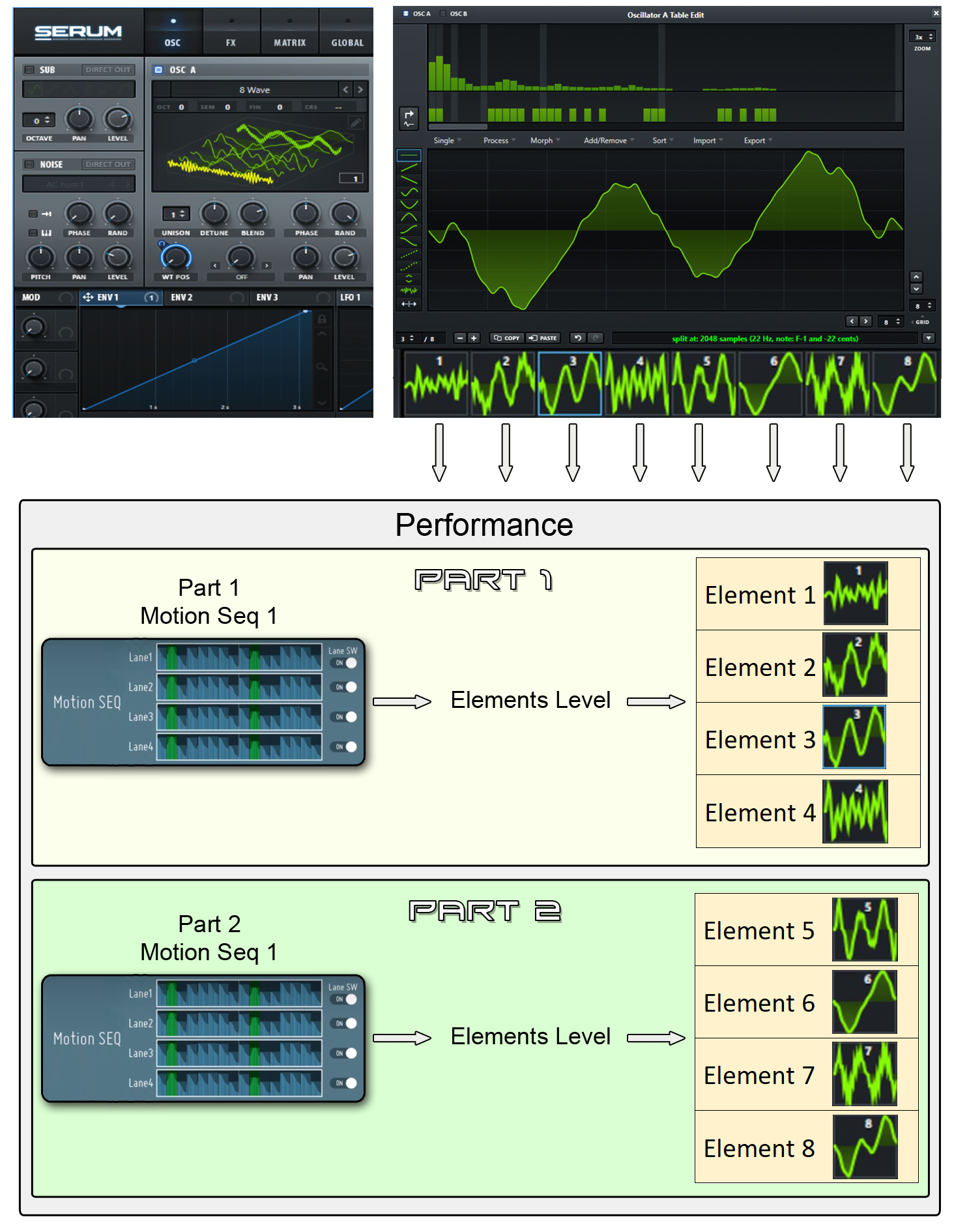Select the concave valley curve shape tool
Viewport: 954px width, 1232px height.
click(x=409, y=205)
